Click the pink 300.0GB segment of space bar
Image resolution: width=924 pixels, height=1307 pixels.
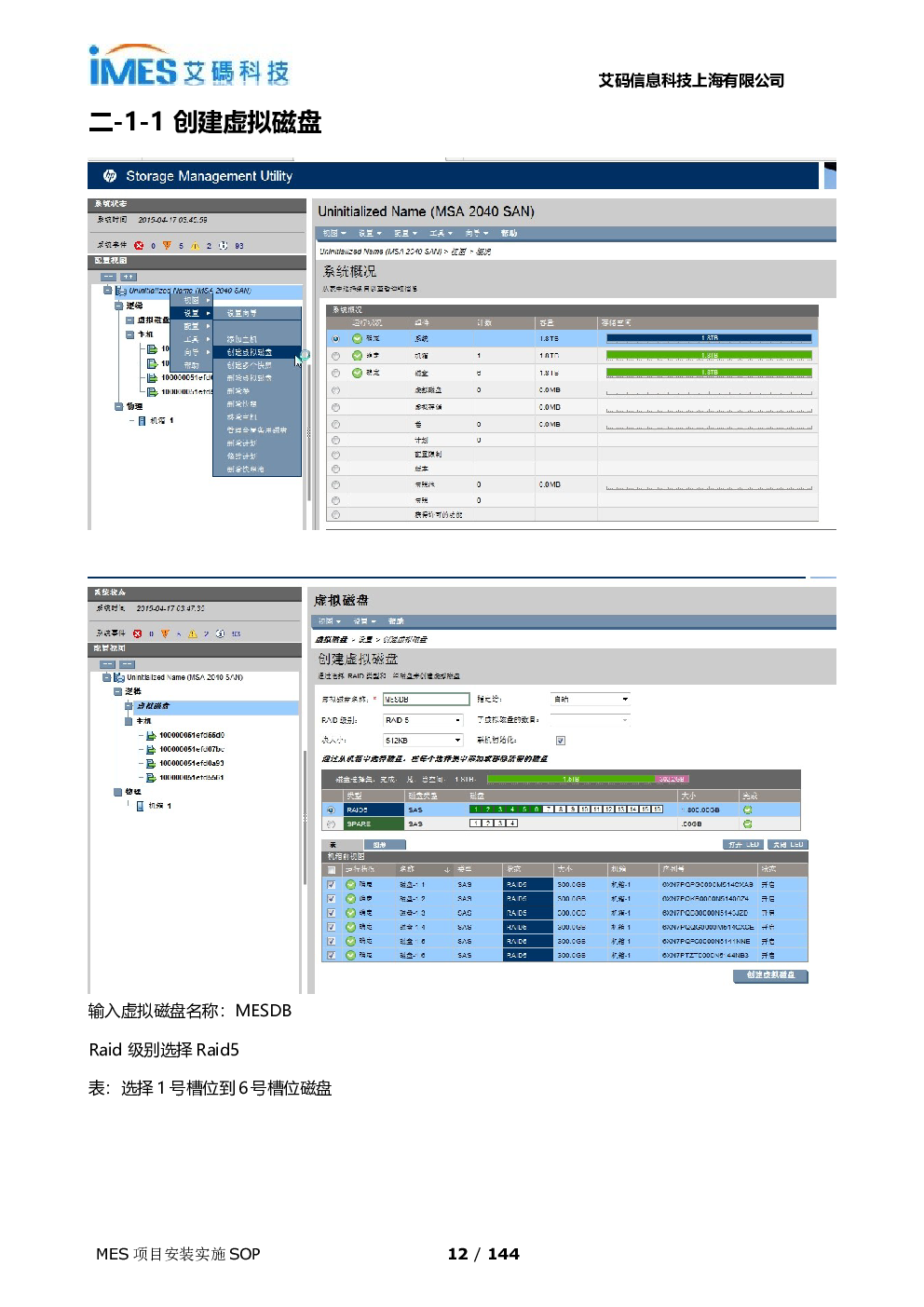coord(673,779)
